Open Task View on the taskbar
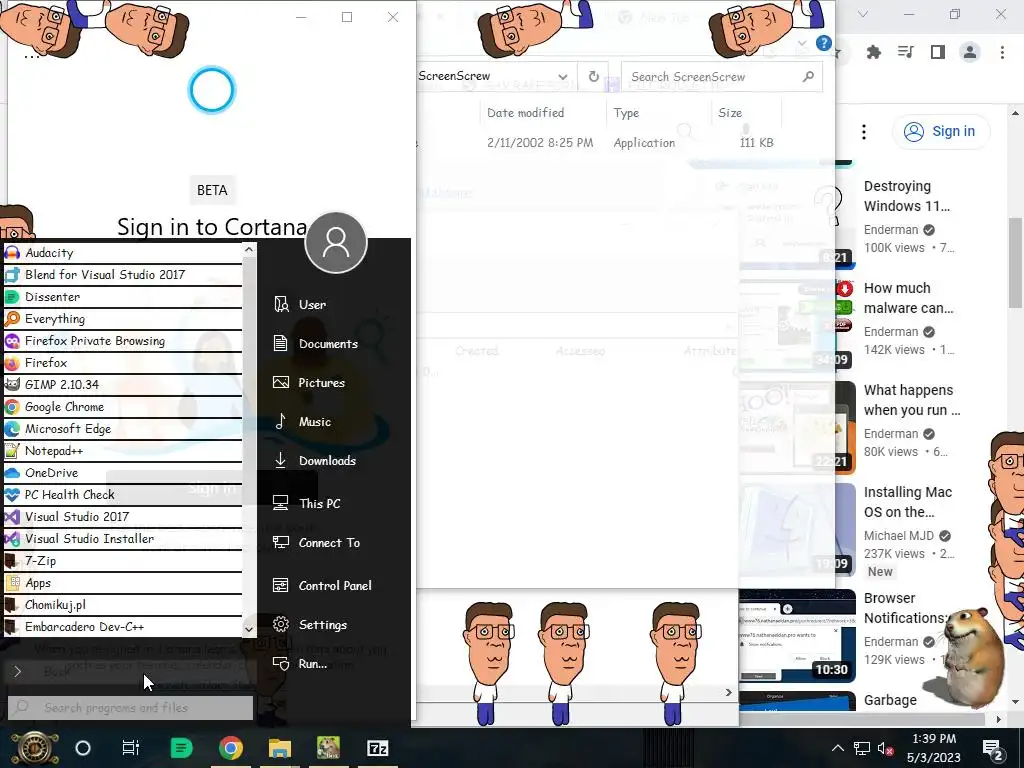Image resolution: width=1024 pixels, height=768 pixels. point(131,748)
